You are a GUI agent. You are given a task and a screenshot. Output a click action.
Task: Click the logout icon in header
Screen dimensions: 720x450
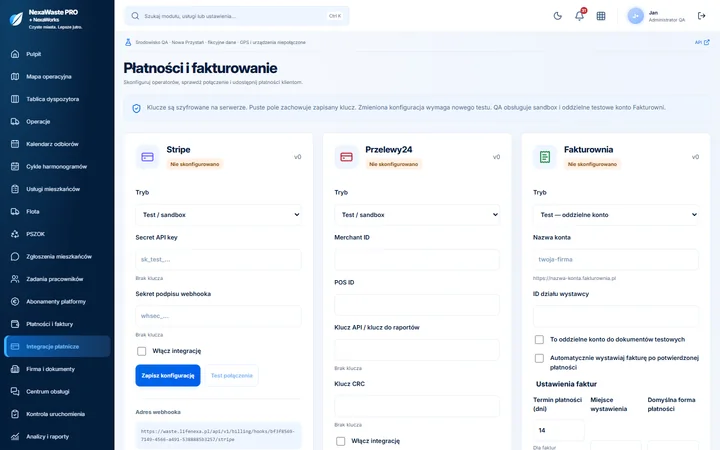pos(701,16)
